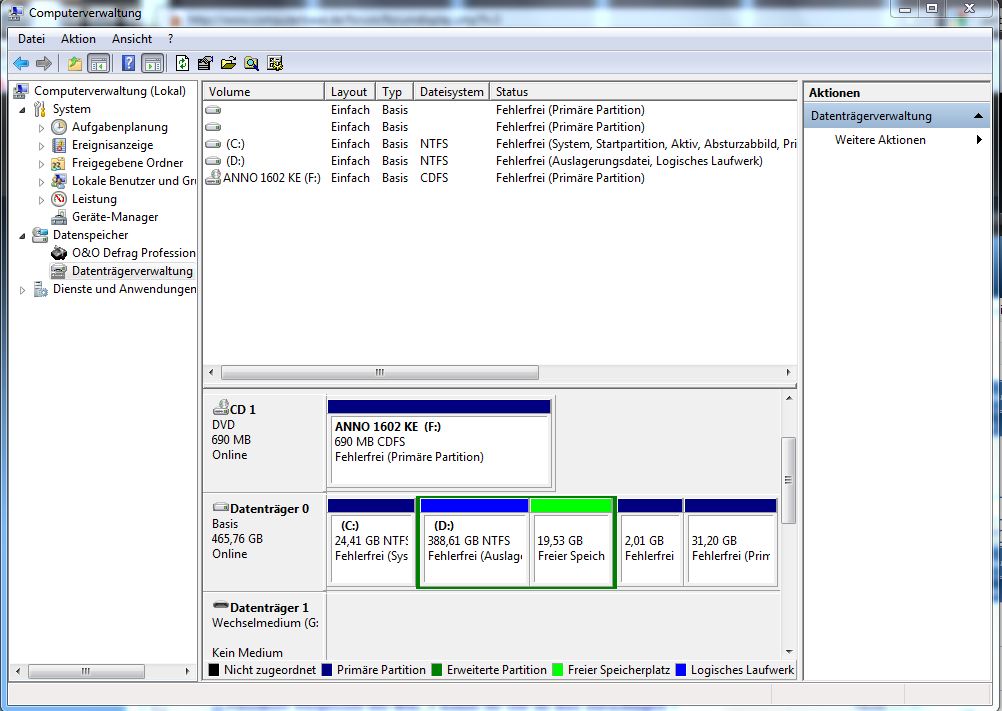Open O&O Defrag Professional in tree
The width and height of the screenshot is (1002, 711).
[x=134, y=252]
